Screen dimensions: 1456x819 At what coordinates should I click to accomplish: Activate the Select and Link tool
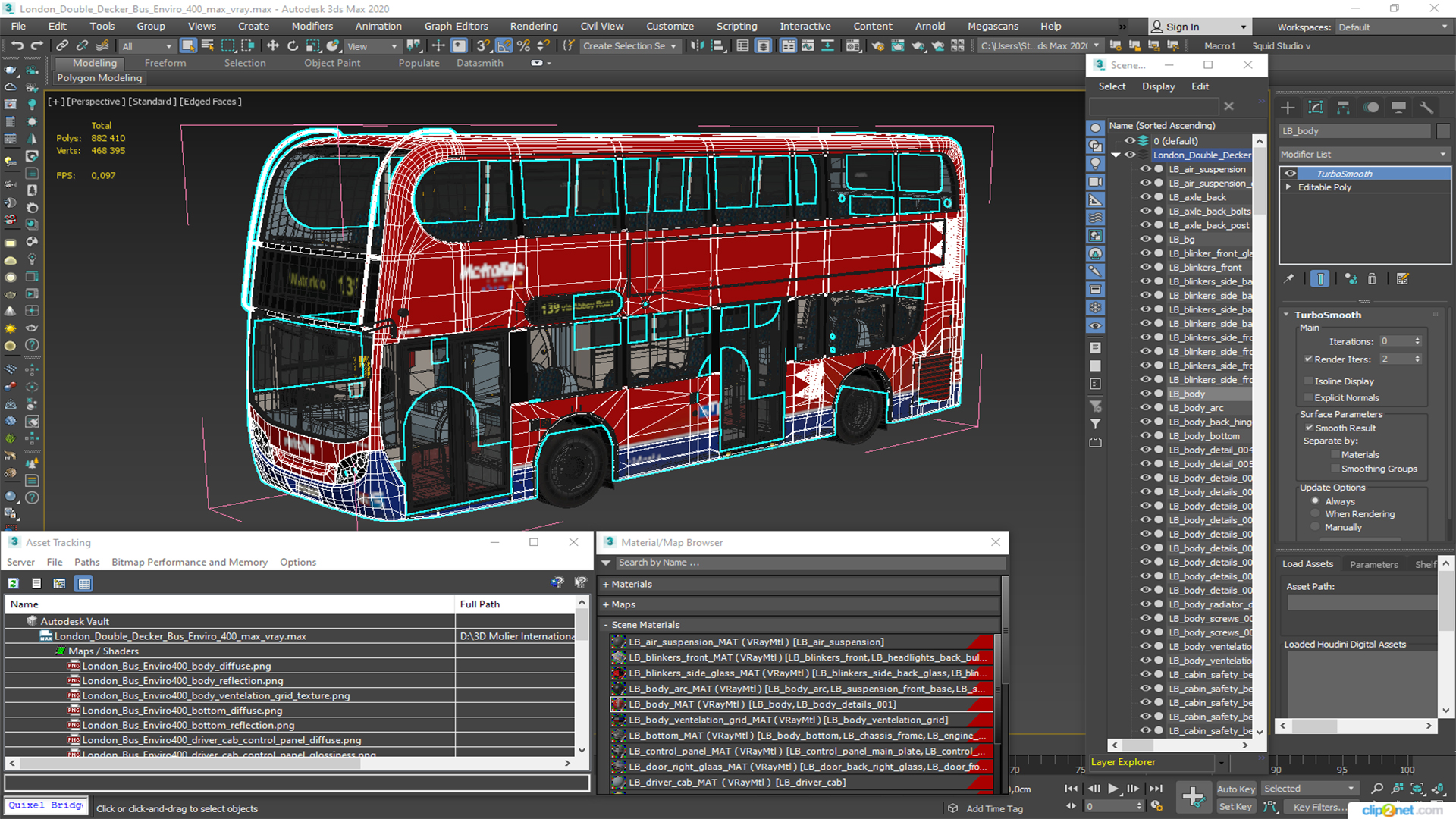point(62,45)
